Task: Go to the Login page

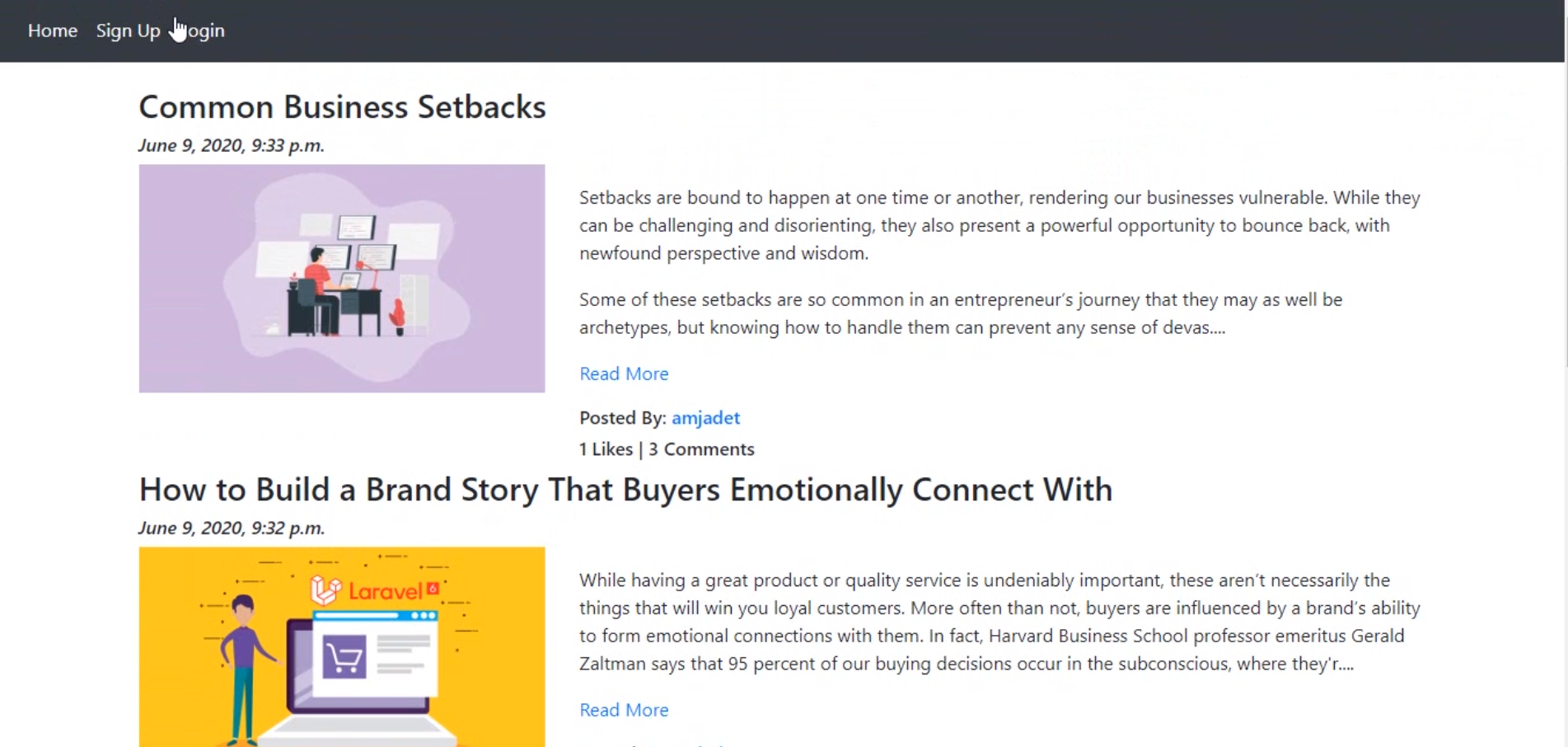Action: coord(204,31)
